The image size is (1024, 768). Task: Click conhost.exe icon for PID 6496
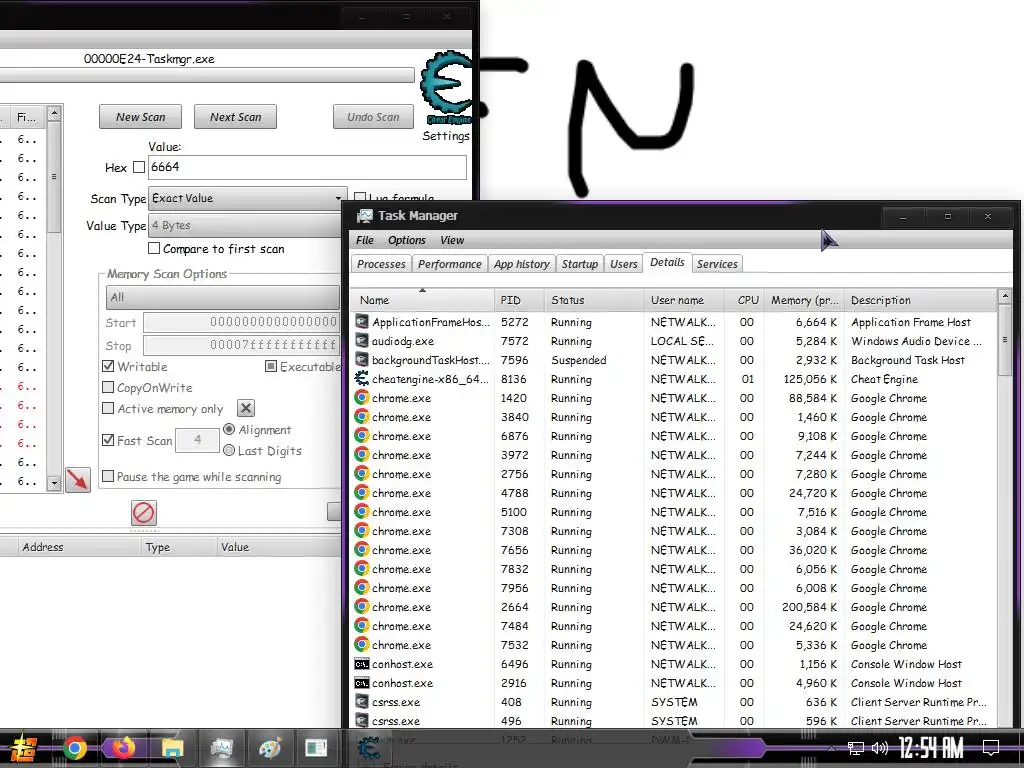click(362, 664)
